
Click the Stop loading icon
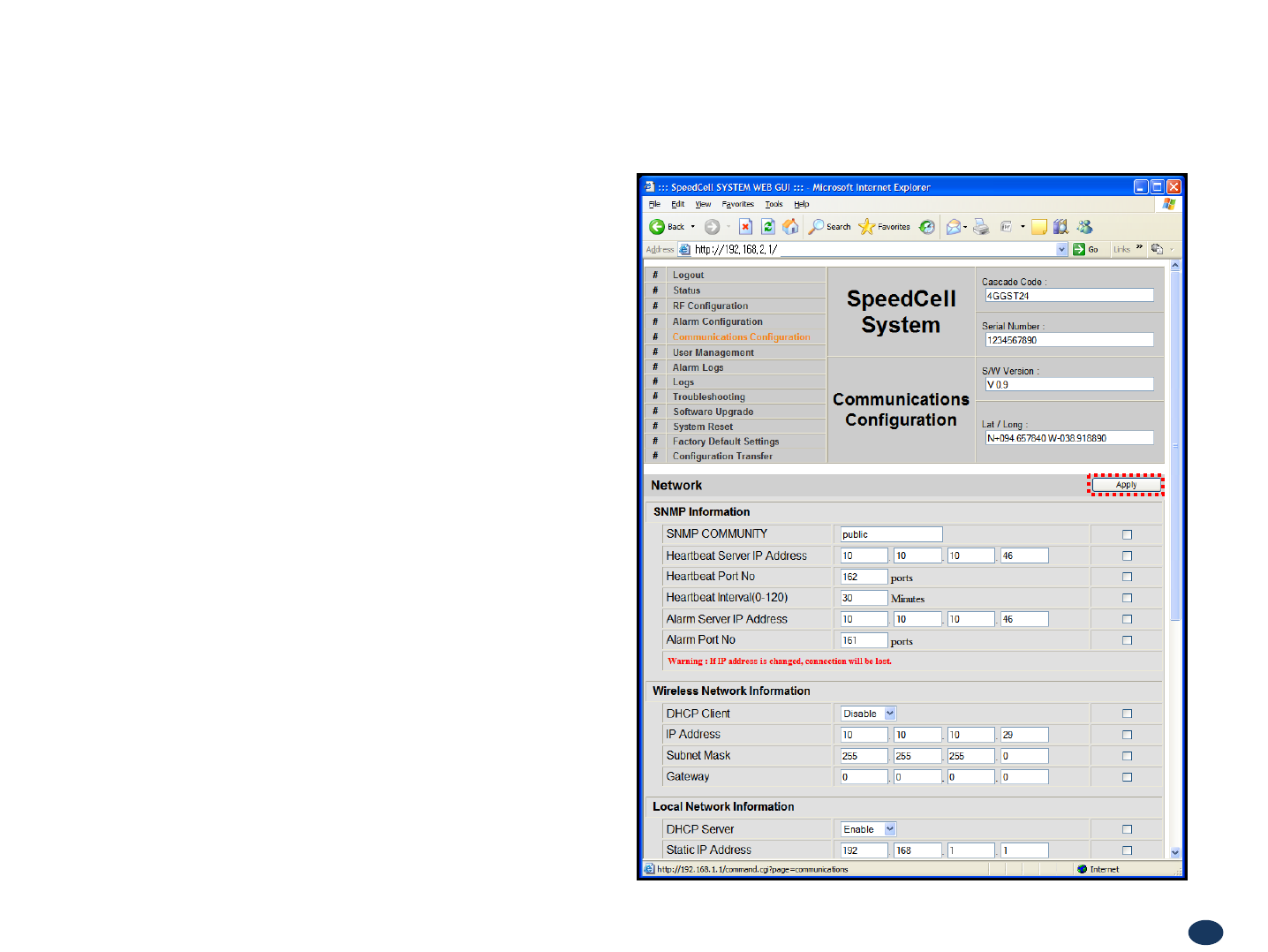[746, 227]
